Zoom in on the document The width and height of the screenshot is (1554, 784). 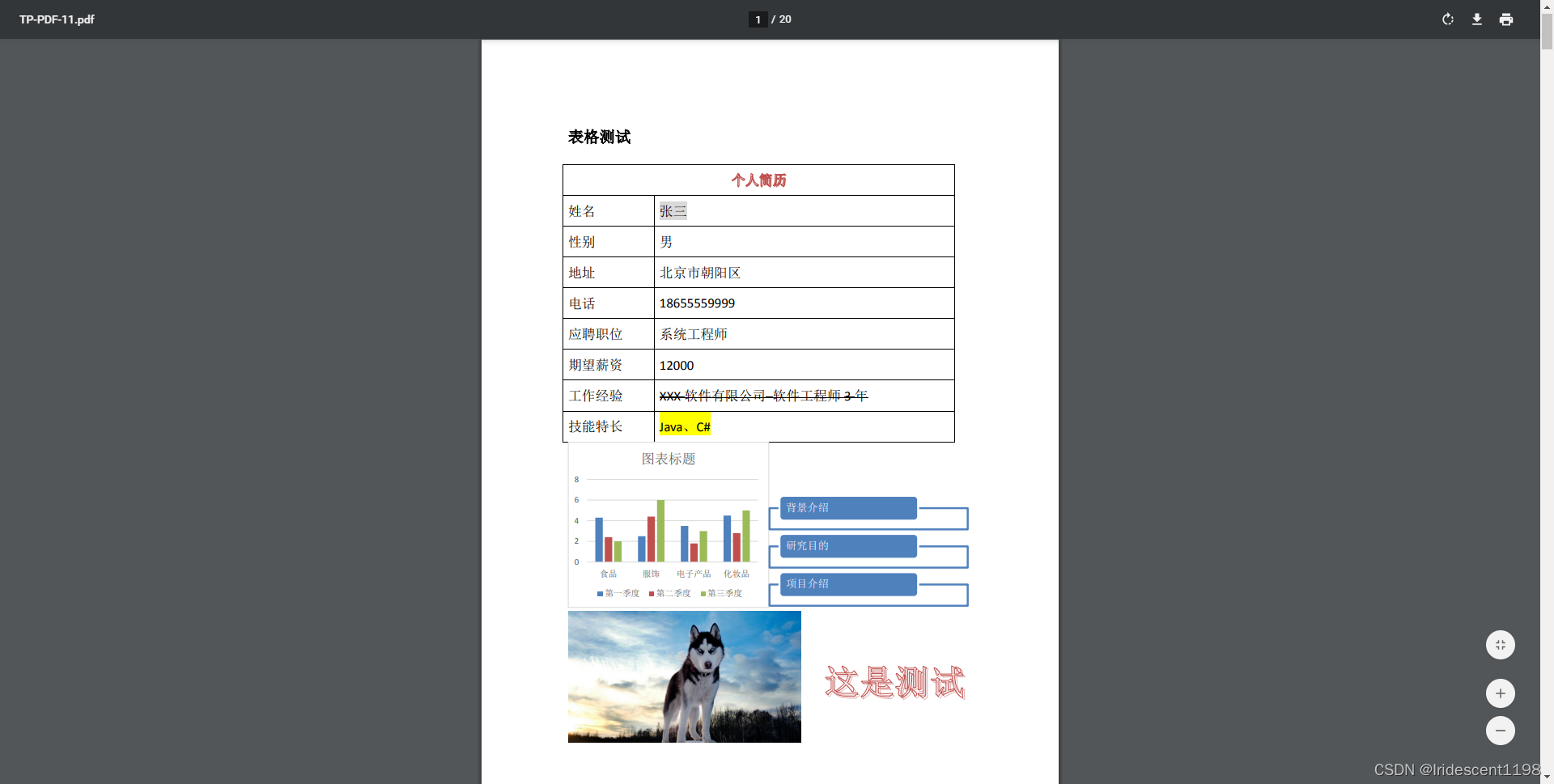coord(1501,693)
